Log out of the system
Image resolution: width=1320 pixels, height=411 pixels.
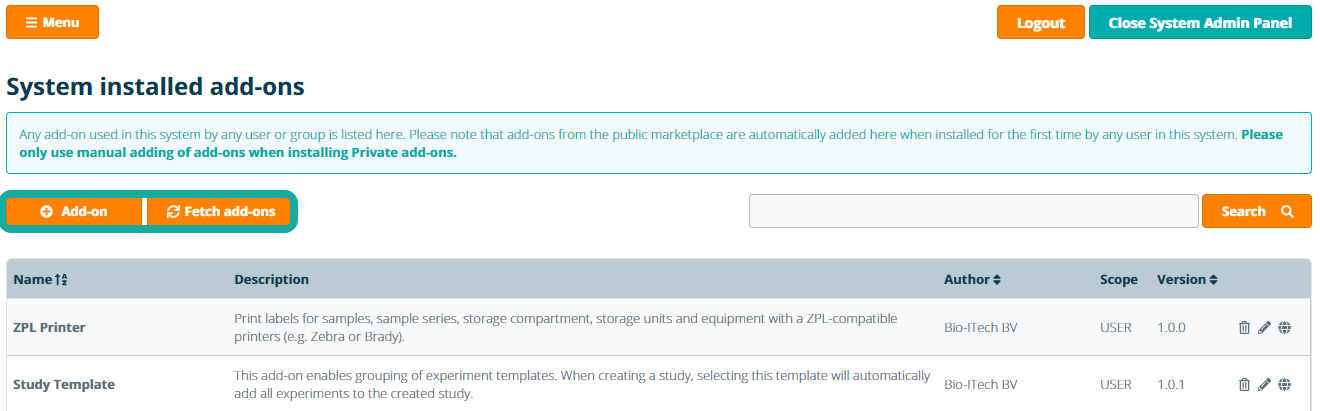1040,23
